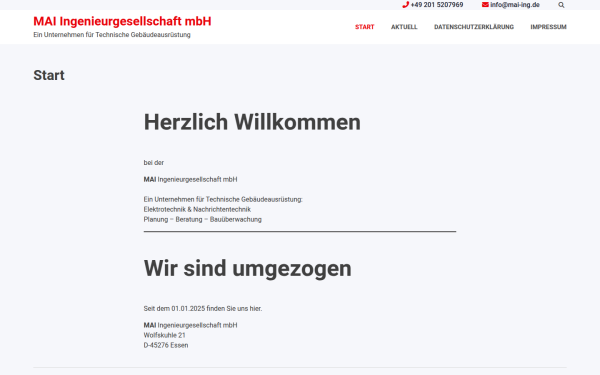The width and height of the screenshot is (600, 375).
Task: Open the AKTUELL menu item
Action: coord(404,27)
